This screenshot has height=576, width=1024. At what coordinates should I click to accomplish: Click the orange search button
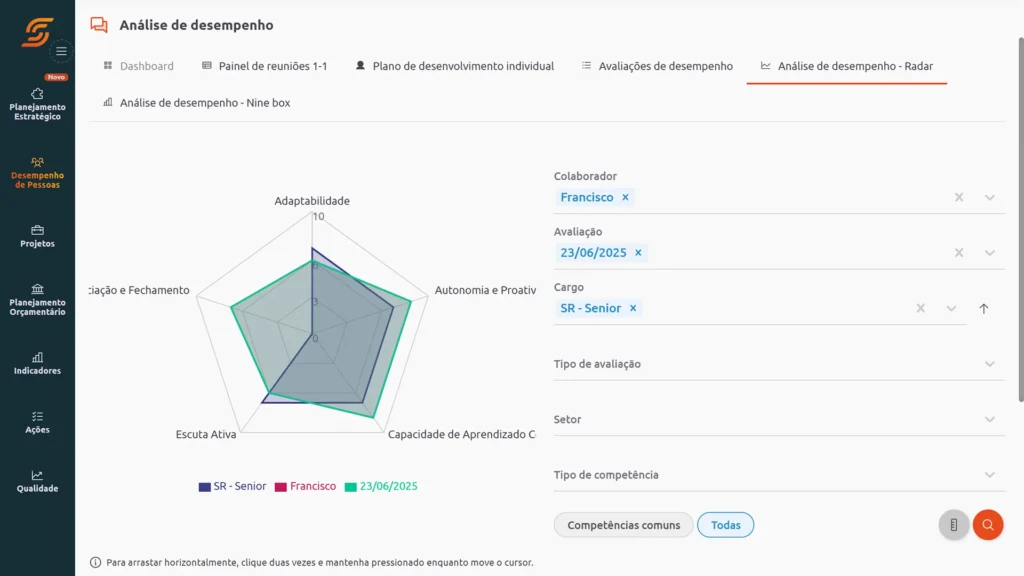point(987,524)
